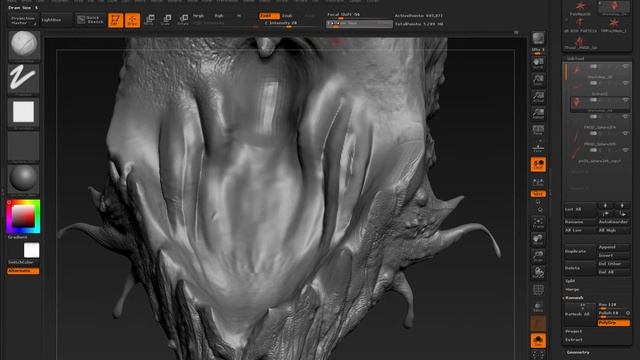Screen dimensions: 640x360
Task: Click the BPR render icon
Action: [538, 39]
